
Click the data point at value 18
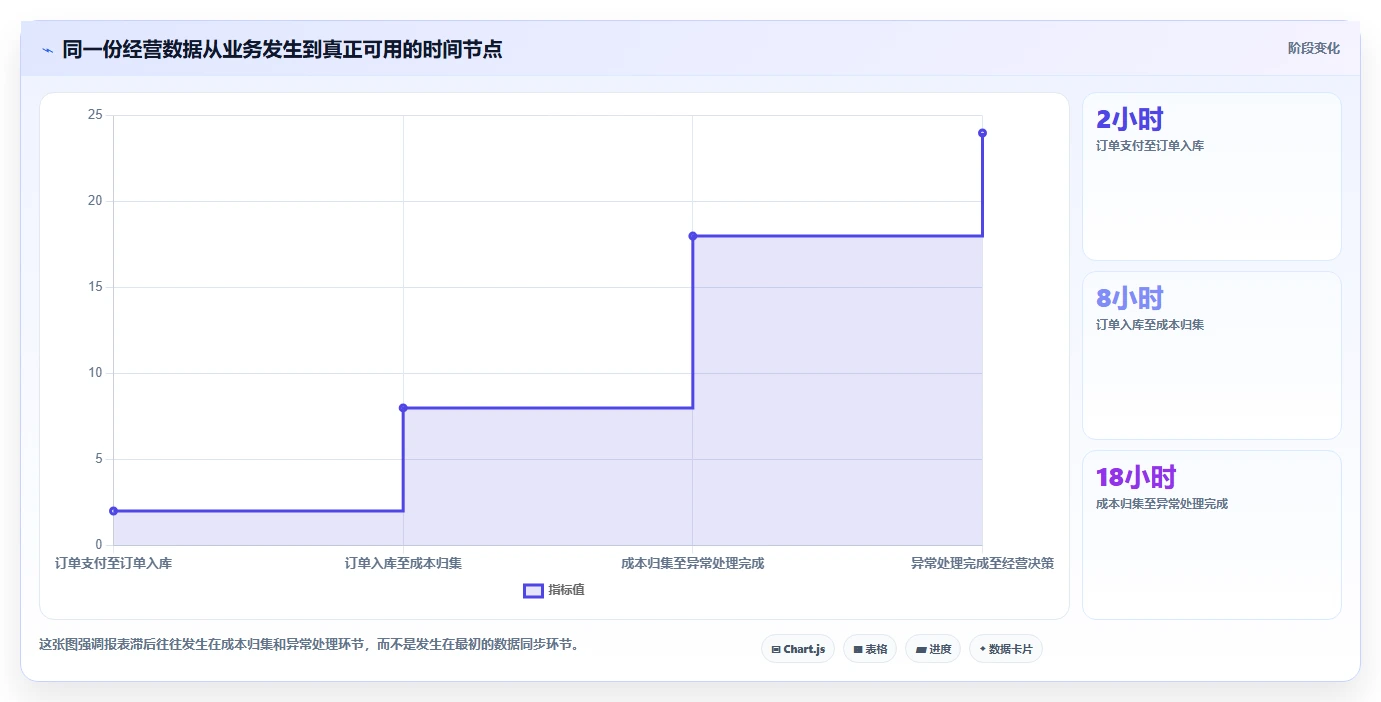coord(692,236)
